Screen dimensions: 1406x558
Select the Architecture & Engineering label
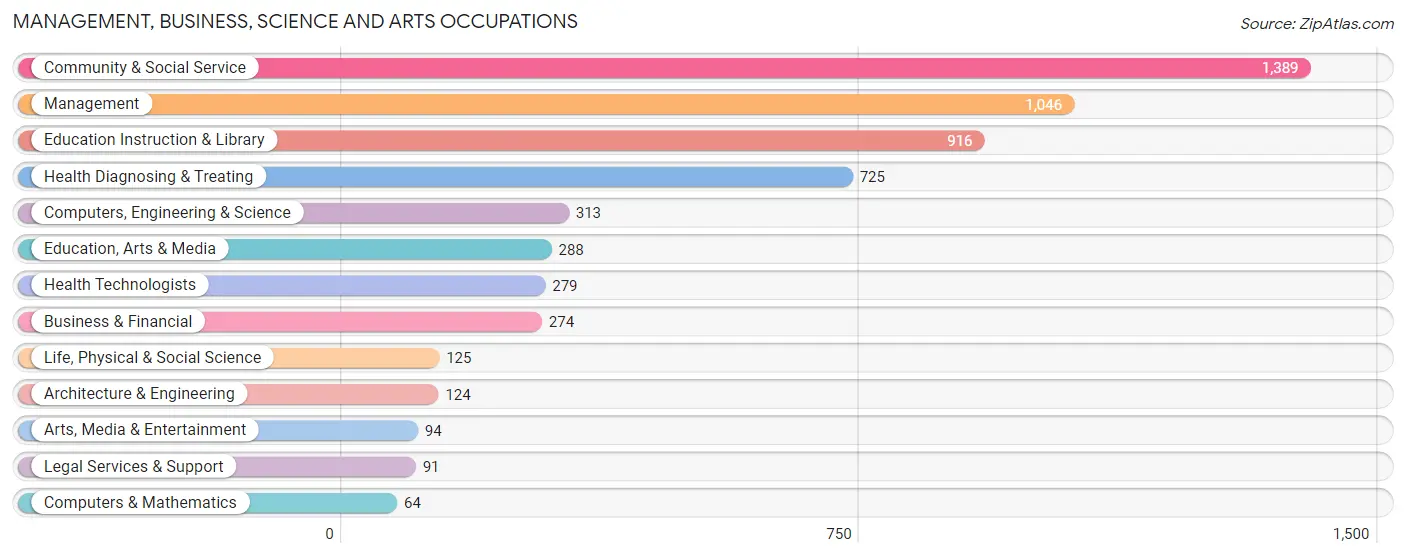pos(139,394)
